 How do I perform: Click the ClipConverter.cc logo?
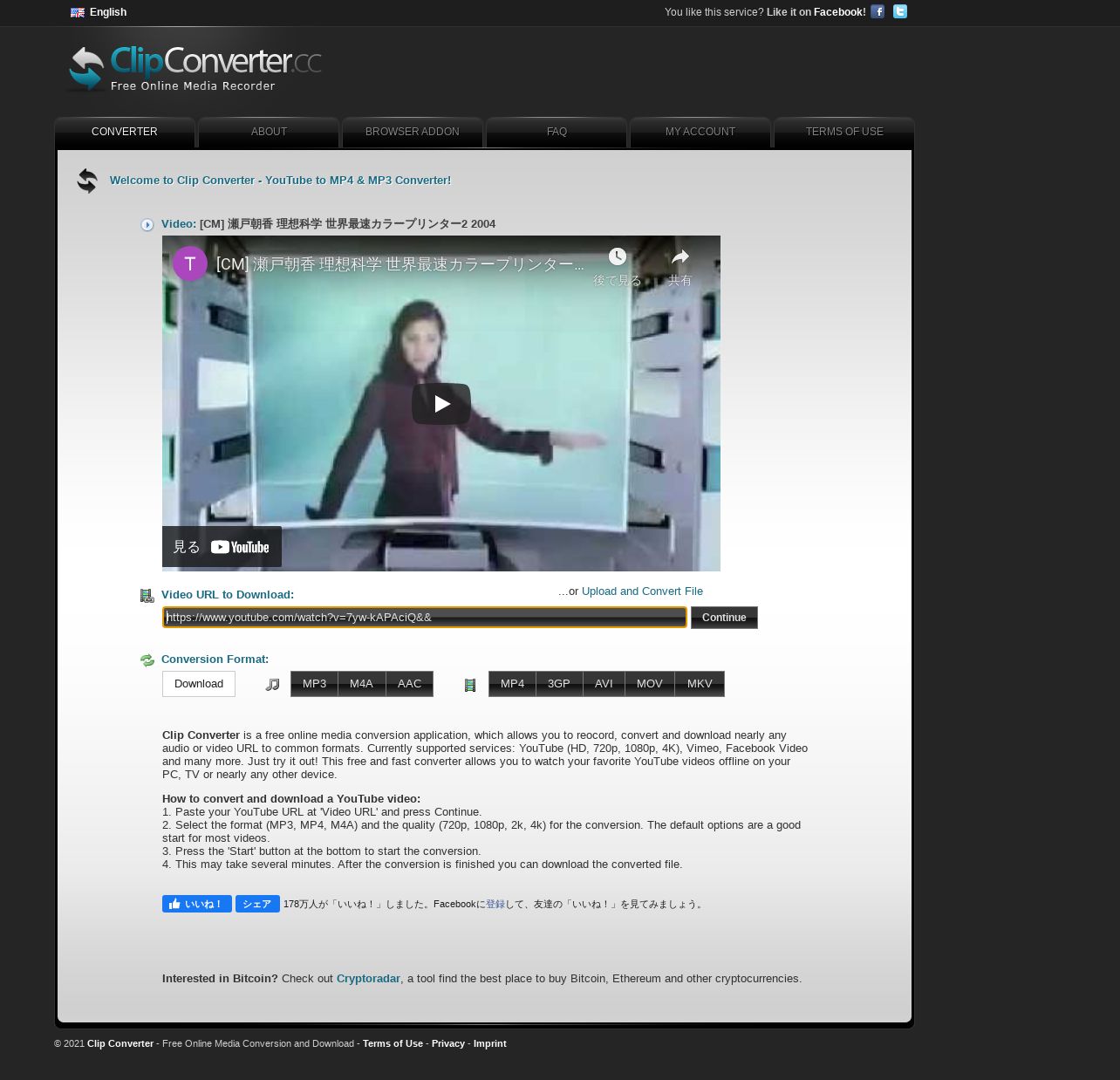tap(195, 68)
